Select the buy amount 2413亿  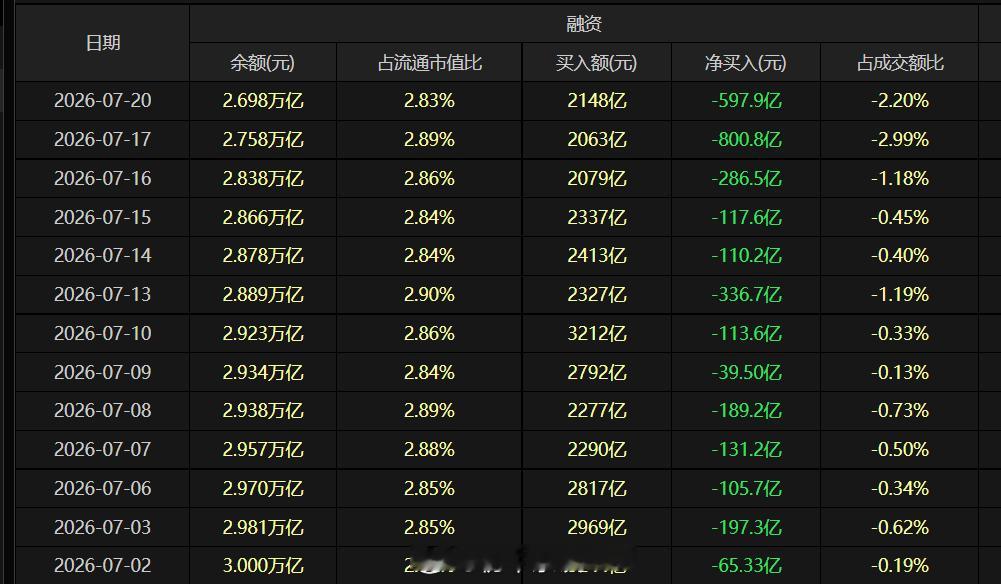596,255
